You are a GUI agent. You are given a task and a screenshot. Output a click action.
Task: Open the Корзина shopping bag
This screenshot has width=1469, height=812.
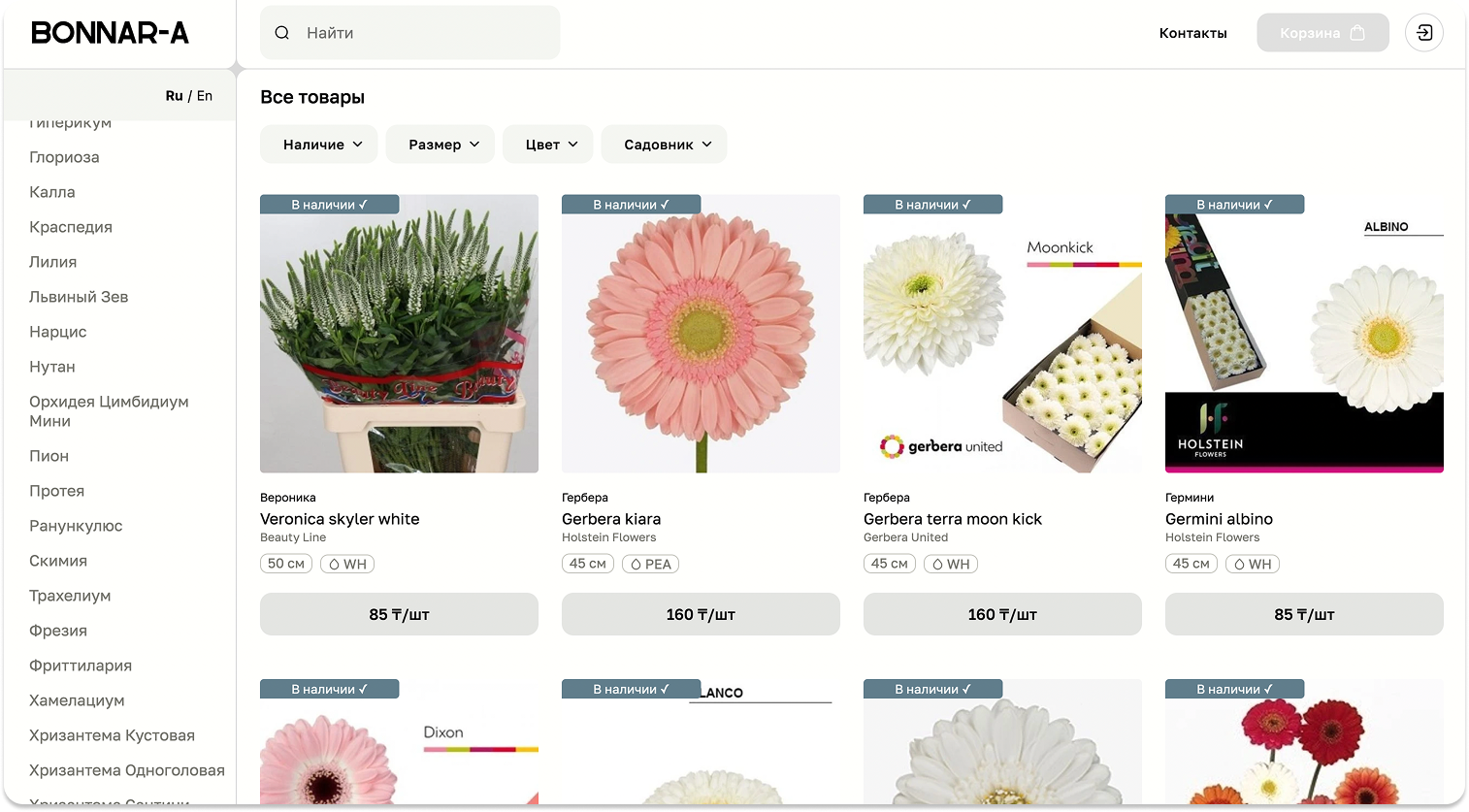1322,33
